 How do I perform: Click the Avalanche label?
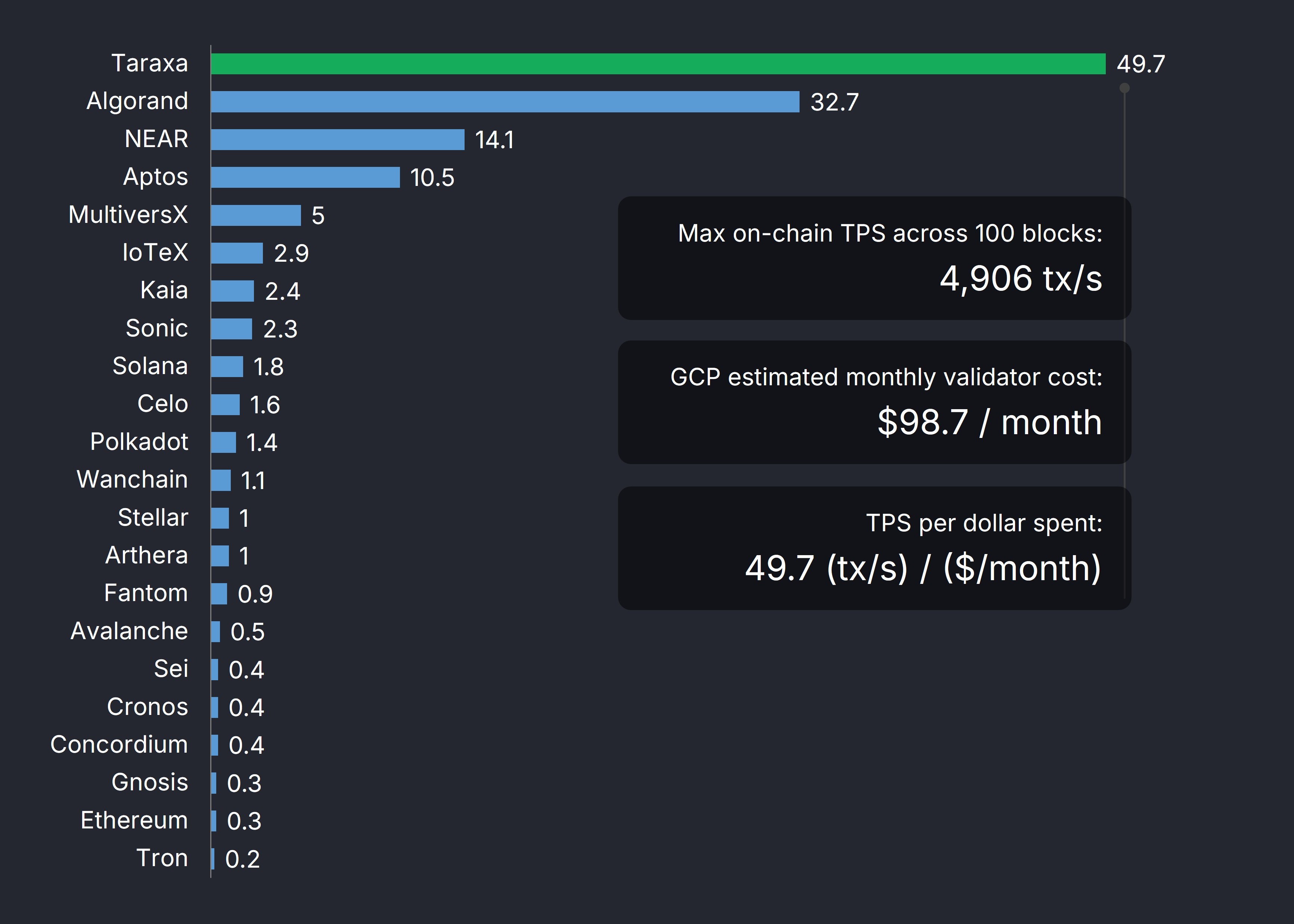point(129,631)
